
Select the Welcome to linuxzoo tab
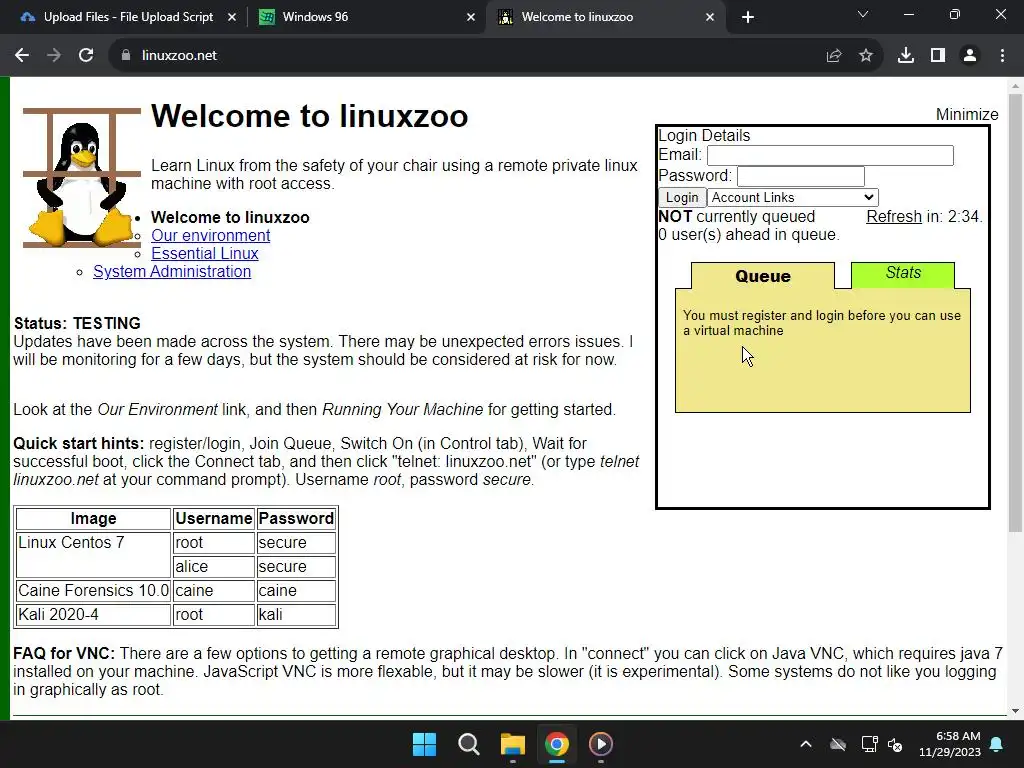(605, 17)
